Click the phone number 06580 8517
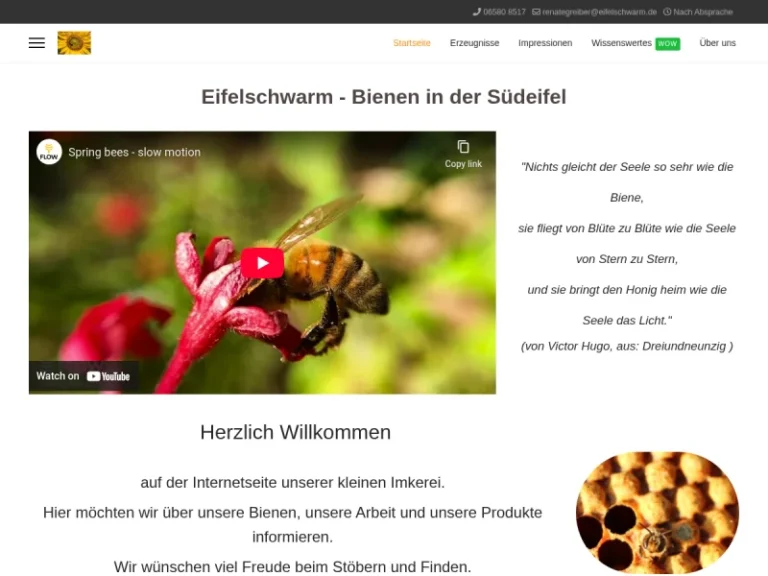The height and width of the screenshot is (576, 768). pos(504,12)
